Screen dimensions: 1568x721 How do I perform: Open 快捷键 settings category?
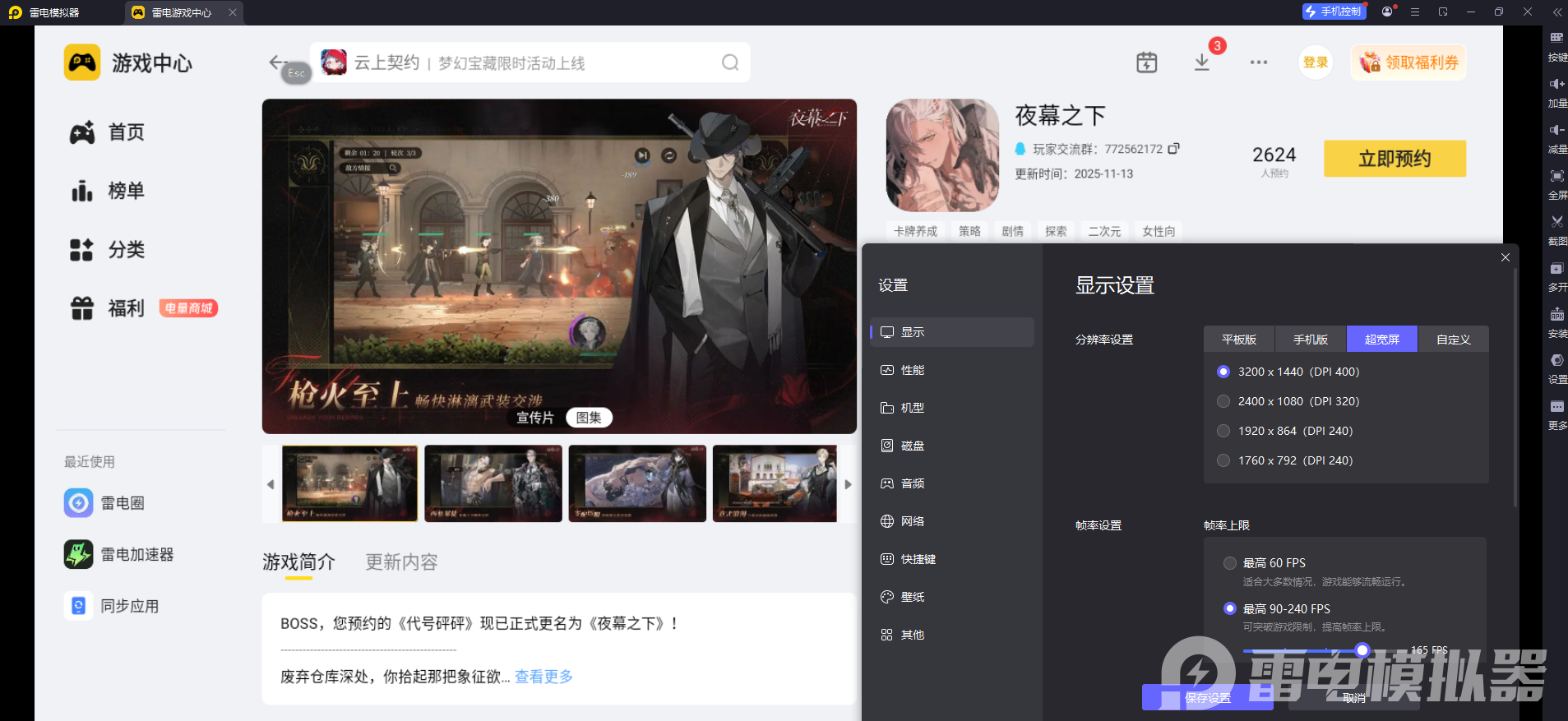pos(952,559)
